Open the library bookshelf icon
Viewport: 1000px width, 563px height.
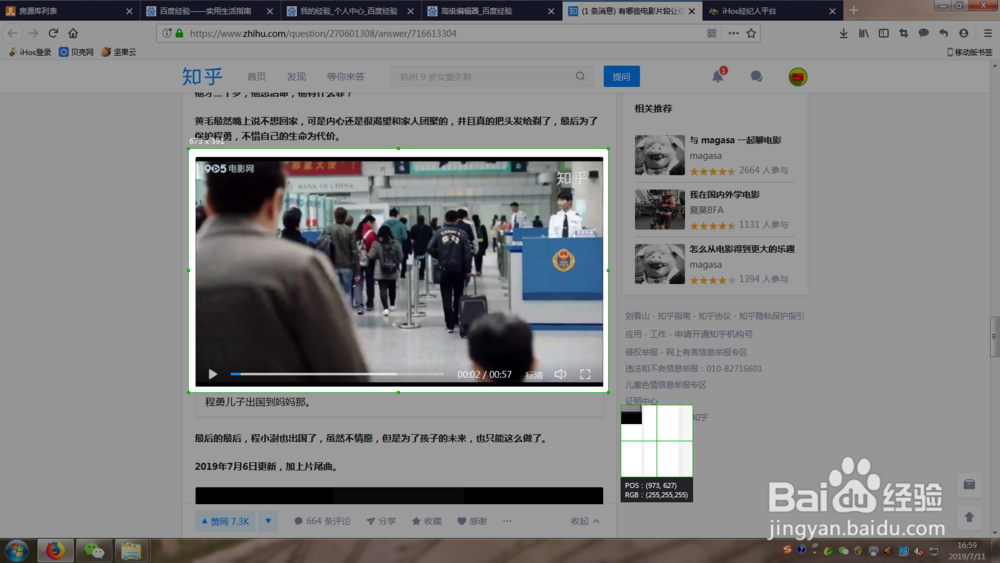click(x=864, y=33)
